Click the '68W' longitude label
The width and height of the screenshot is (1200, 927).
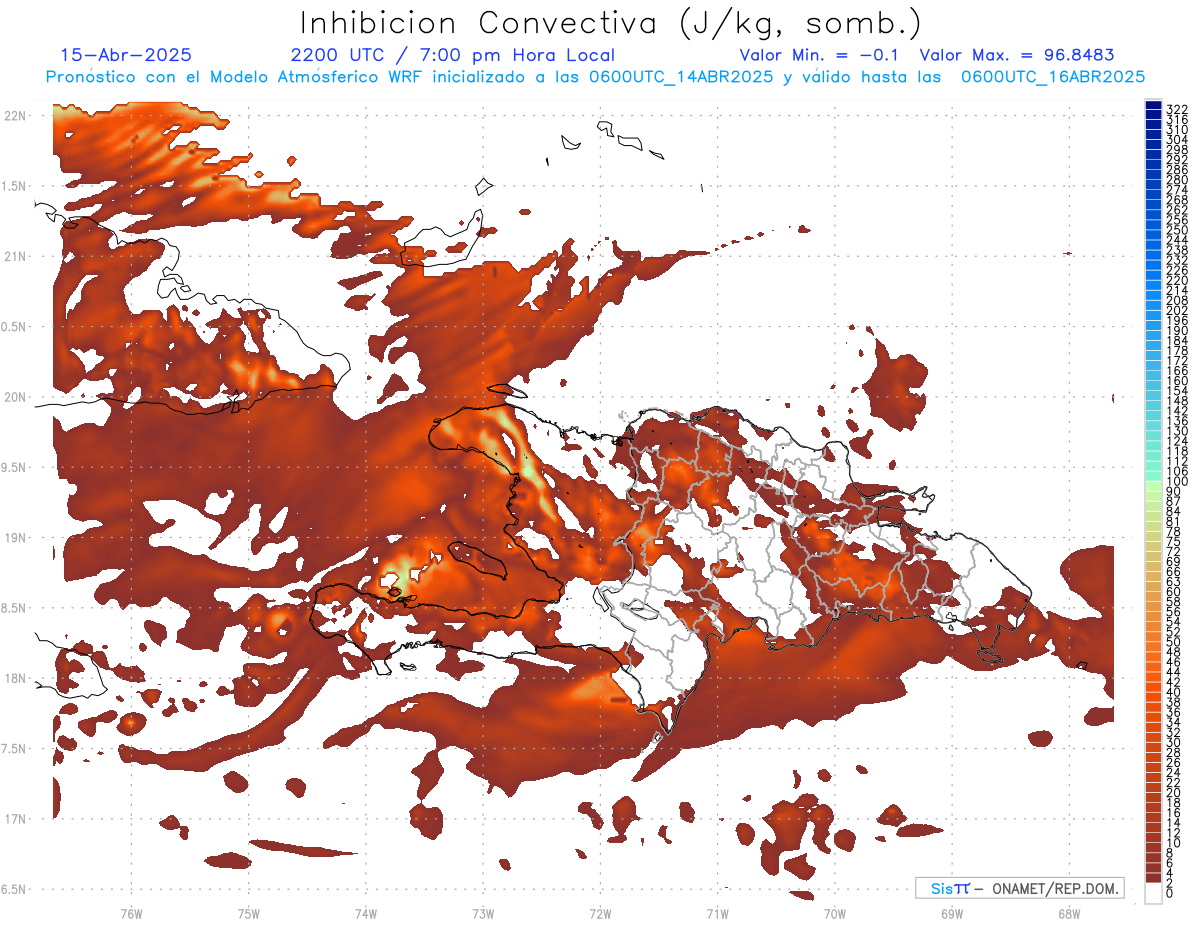pos(1068,913)
